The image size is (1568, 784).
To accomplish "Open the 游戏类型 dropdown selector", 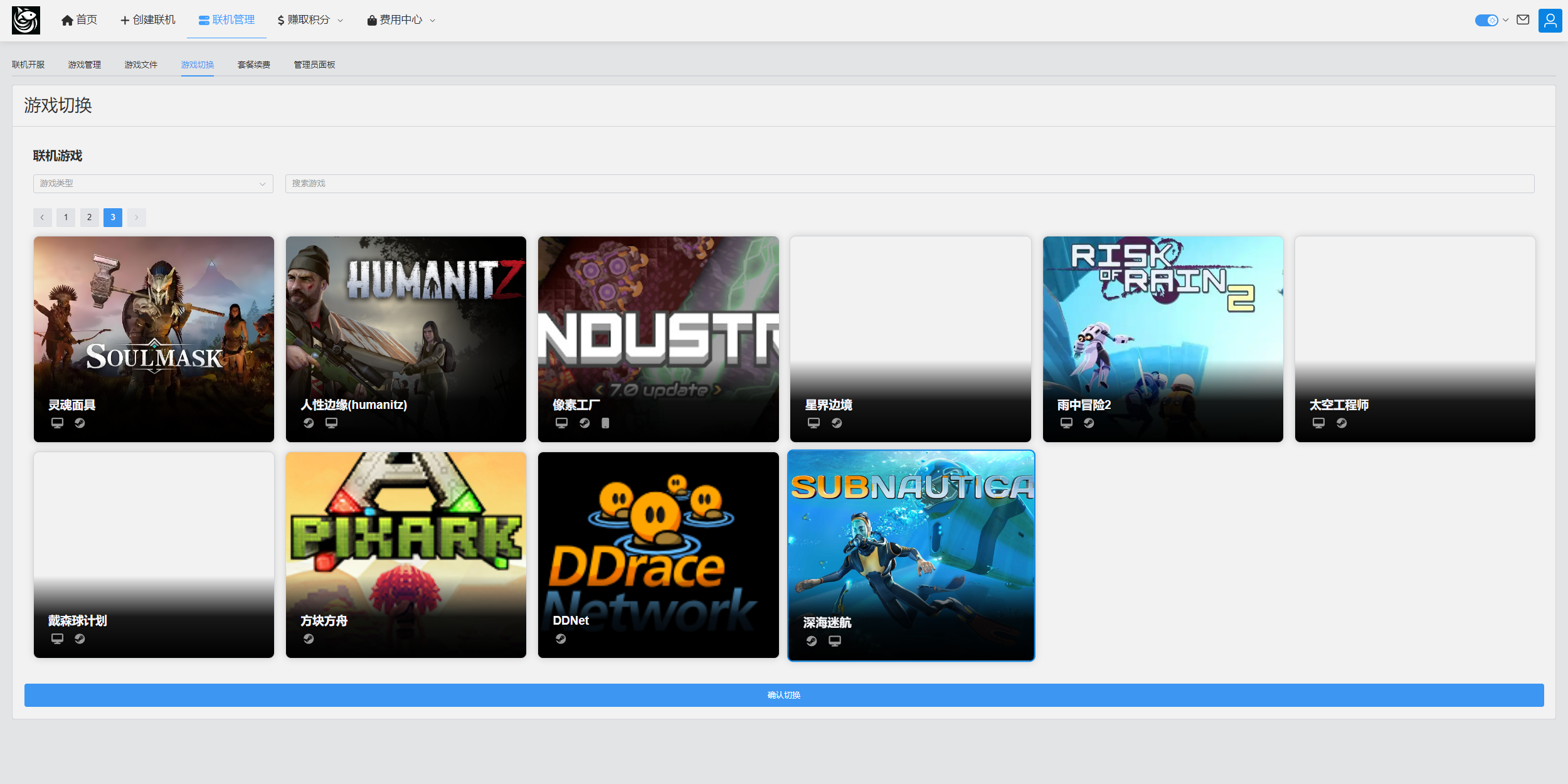I will pyautogui.click(x=153, y=184).
